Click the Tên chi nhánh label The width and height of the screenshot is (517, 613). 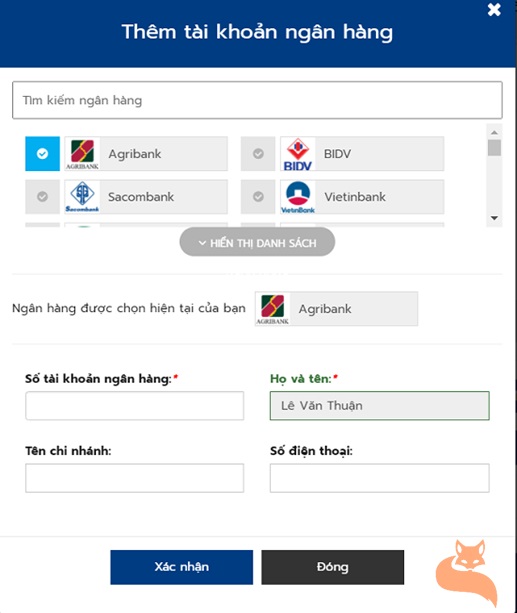pos(68,451)
